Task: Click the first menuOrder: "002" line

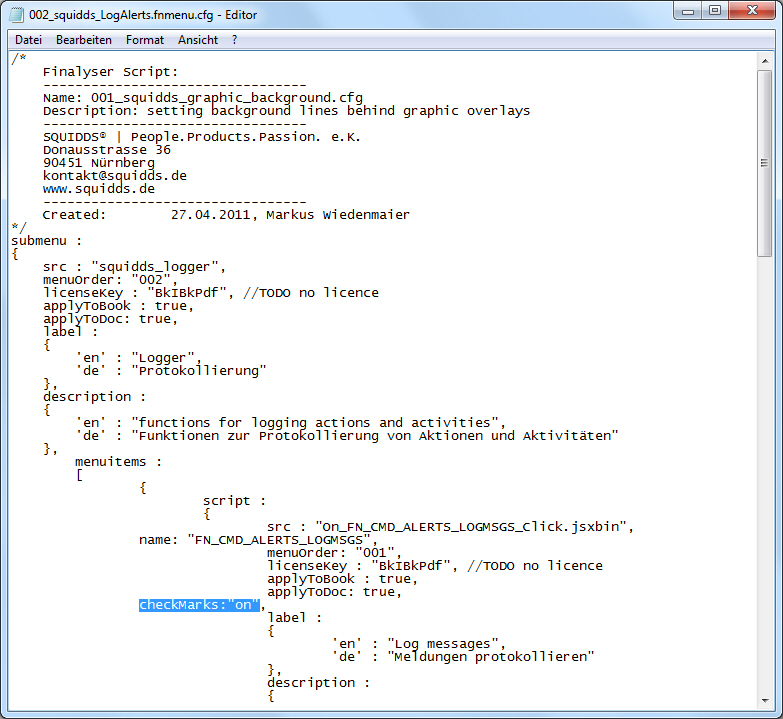Action: click(x=110, y=280)
